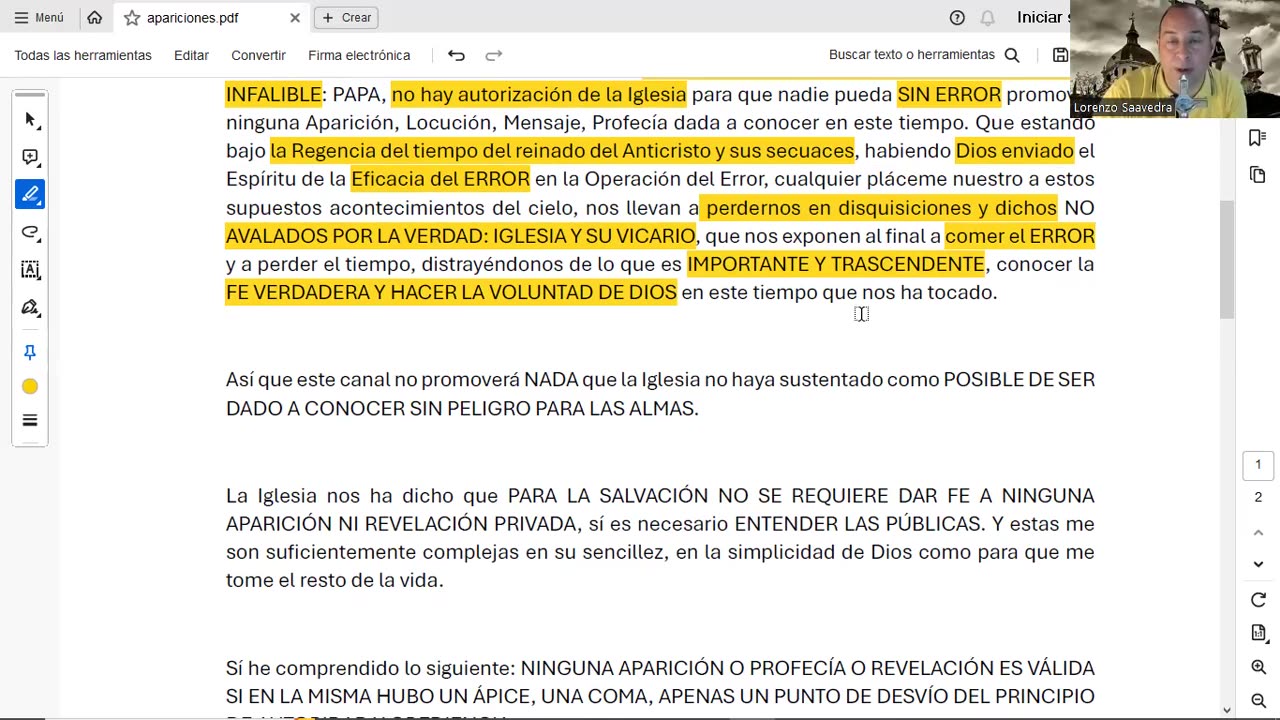The width and height of the screenshot is (1280, 720).
Task: Open the yellow highlight color picker
Action: tap(30, 387)
